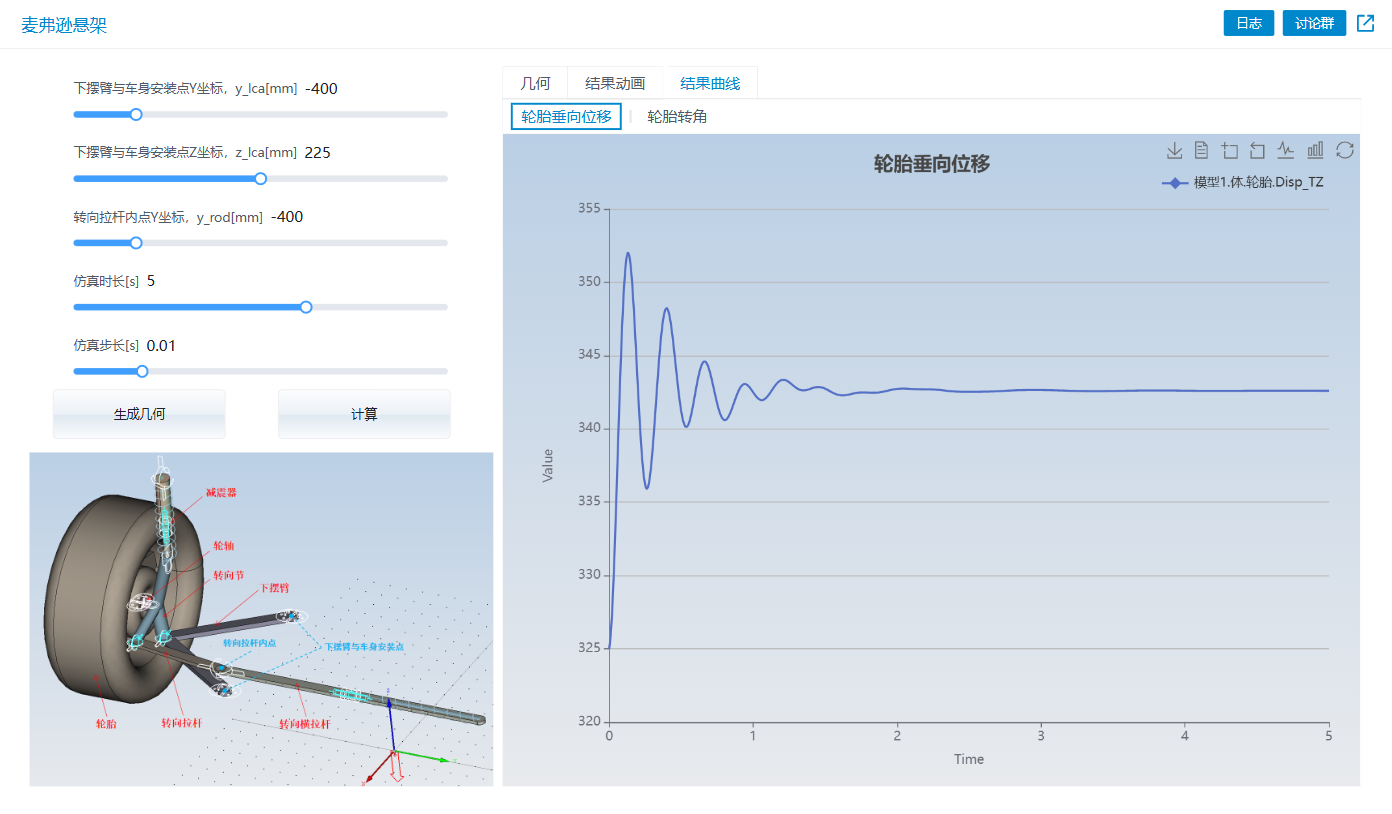Click the red 转向拉杆 label below the tire
This screenshot has height=814, width=1392.
[181, 722]
